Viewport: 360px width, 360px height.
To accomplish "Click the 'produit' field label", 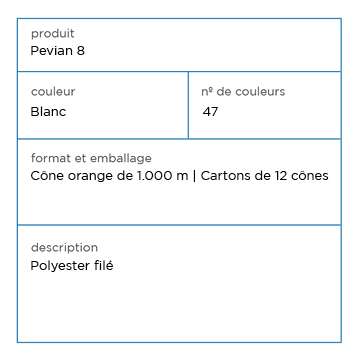I will point(53,34).
